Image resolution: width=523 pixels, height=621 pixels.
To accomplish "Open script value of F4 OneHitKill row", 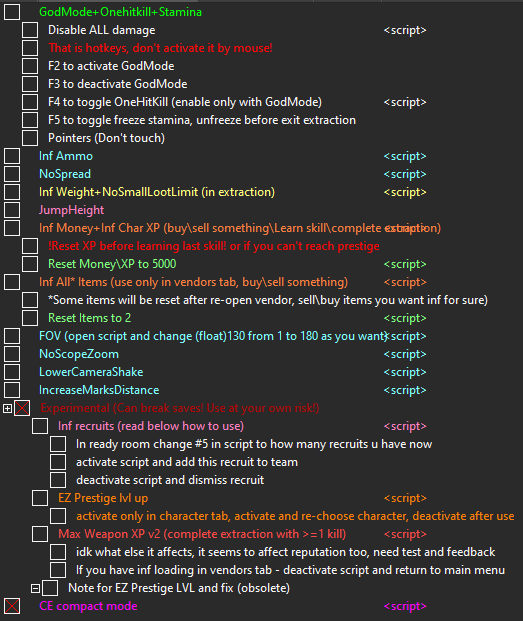I will (405, 102).
